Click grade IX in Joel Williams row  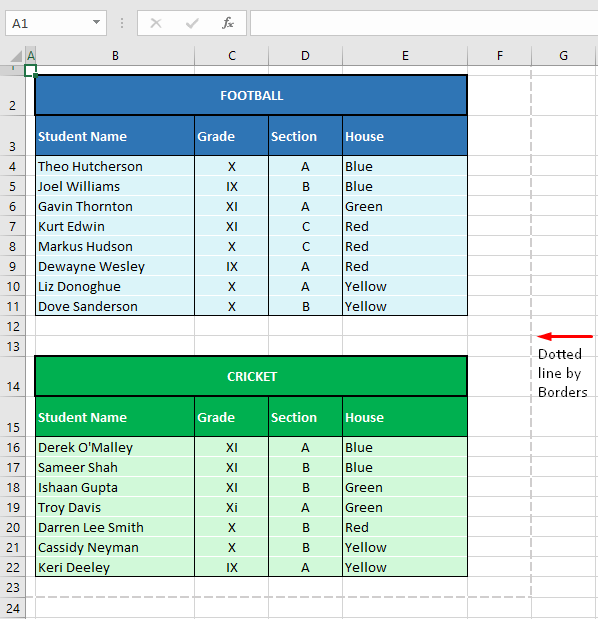click(232, 186)
